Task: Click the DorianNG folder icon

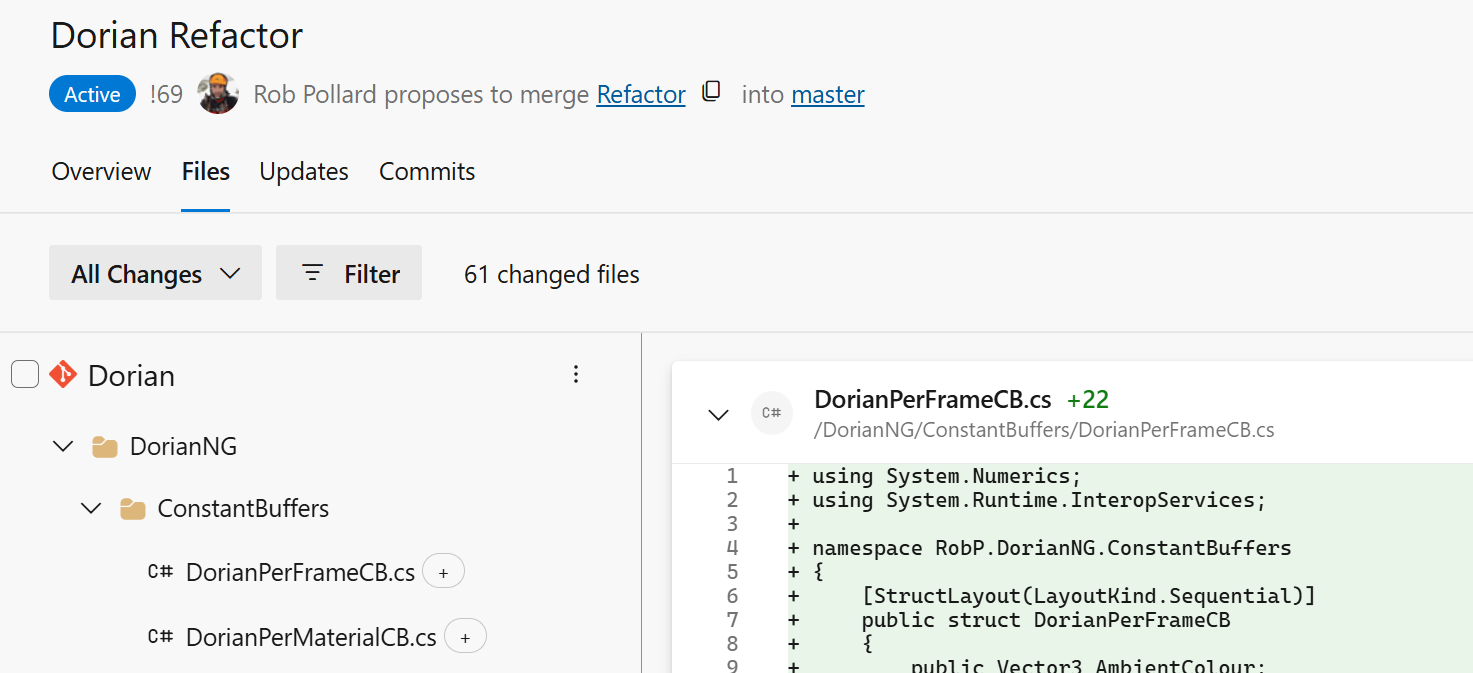Action: (x=104, y=447)
